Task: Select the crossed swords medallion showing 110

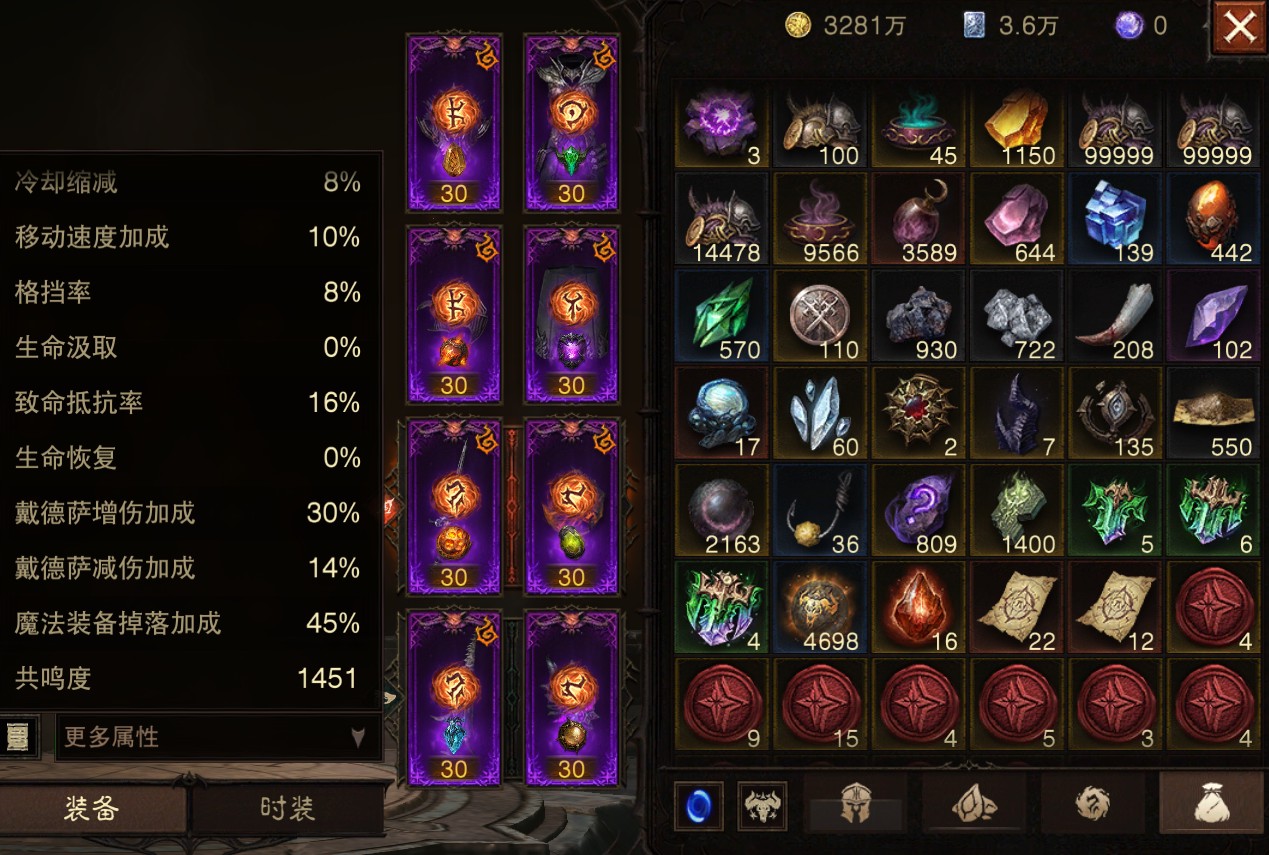Action: [820, 318]
